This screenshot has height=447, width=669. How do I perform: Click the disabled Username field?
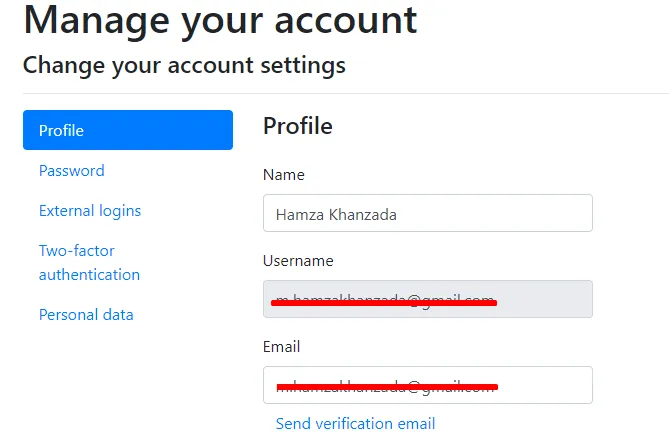coord(540,299)
